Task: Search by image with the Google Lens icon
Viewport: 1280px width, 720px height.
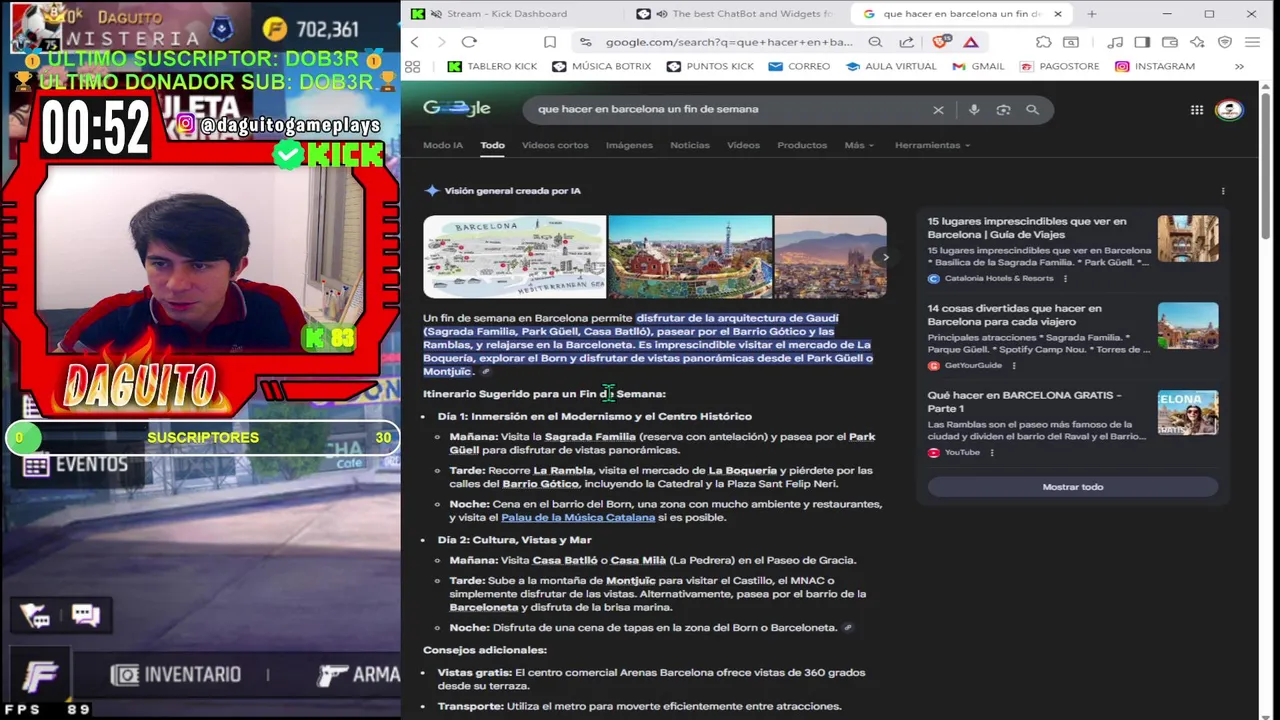Action: (1003, 110)
